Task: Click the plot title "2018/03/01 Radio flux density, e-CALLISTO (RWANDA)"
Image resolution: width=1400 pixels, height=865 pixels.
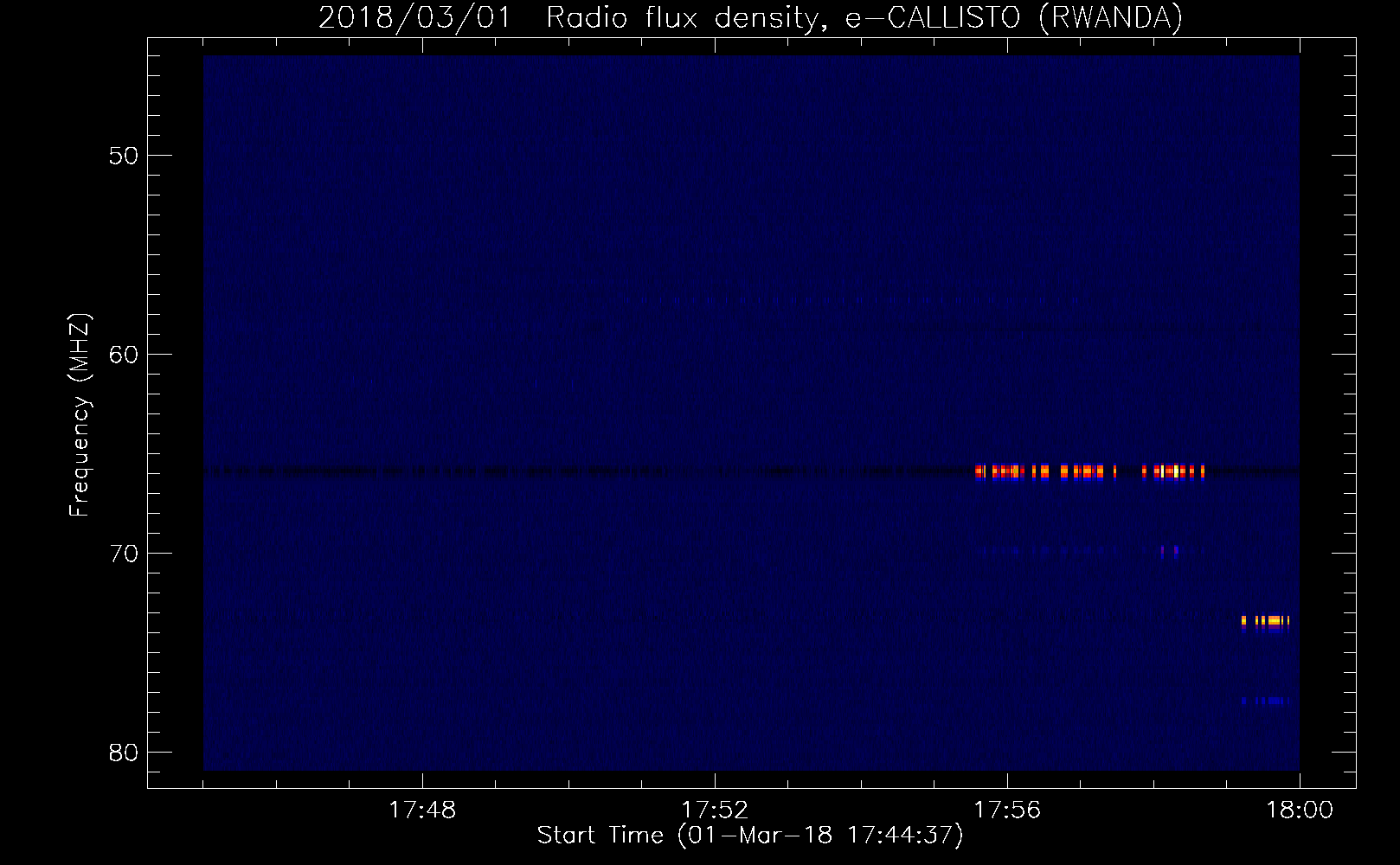Action: 750,18
